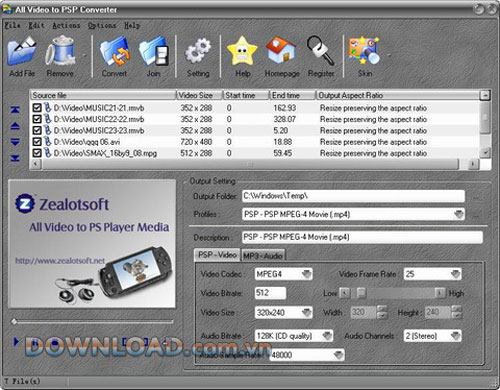This screenshot has height=390, width=500.
Task: Click the 720 x 480 video size cell
Action: [x=196, y=142]
